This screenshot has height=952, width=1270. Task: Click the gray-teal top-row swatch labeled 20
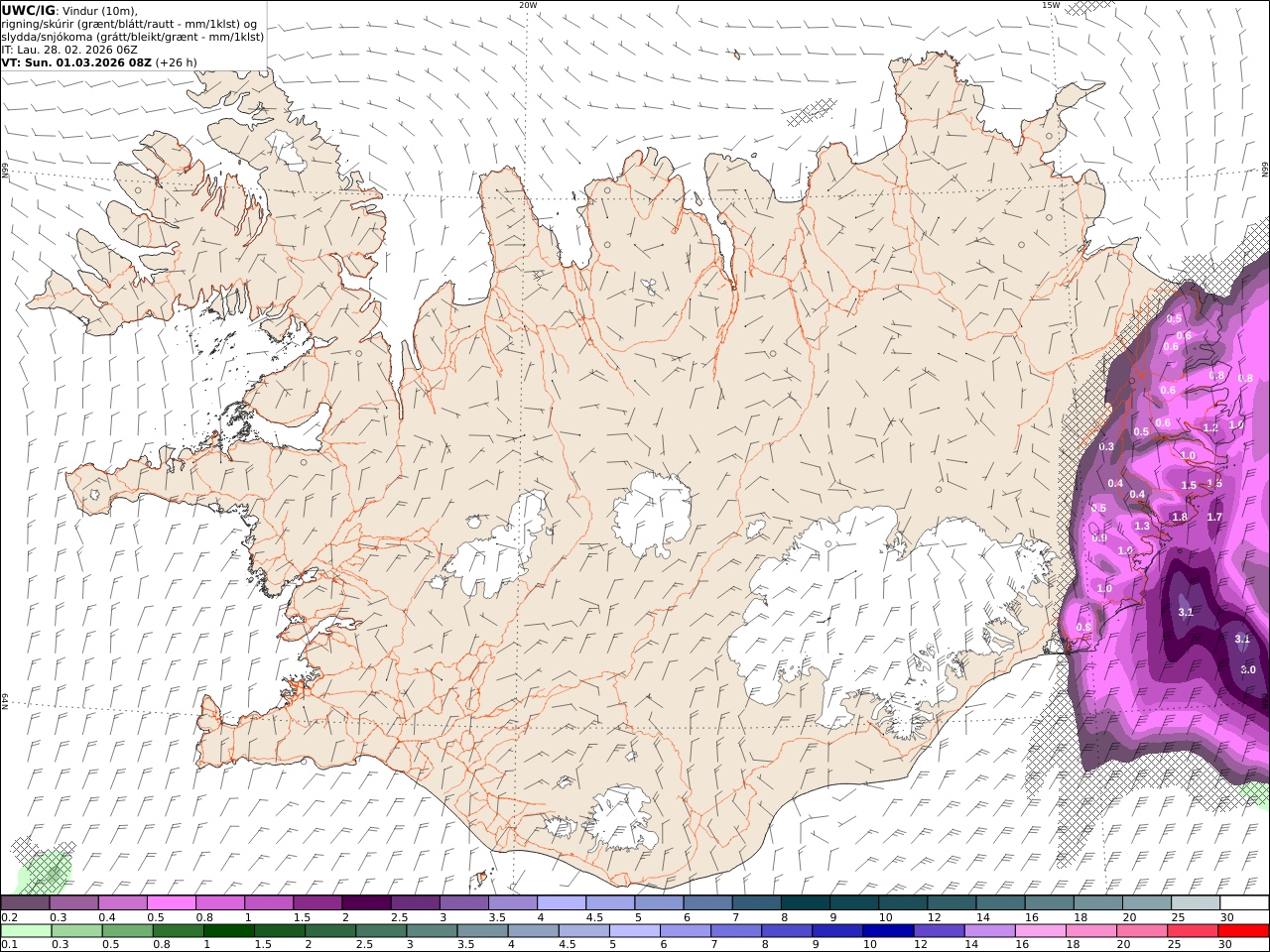pos(1147,902)
